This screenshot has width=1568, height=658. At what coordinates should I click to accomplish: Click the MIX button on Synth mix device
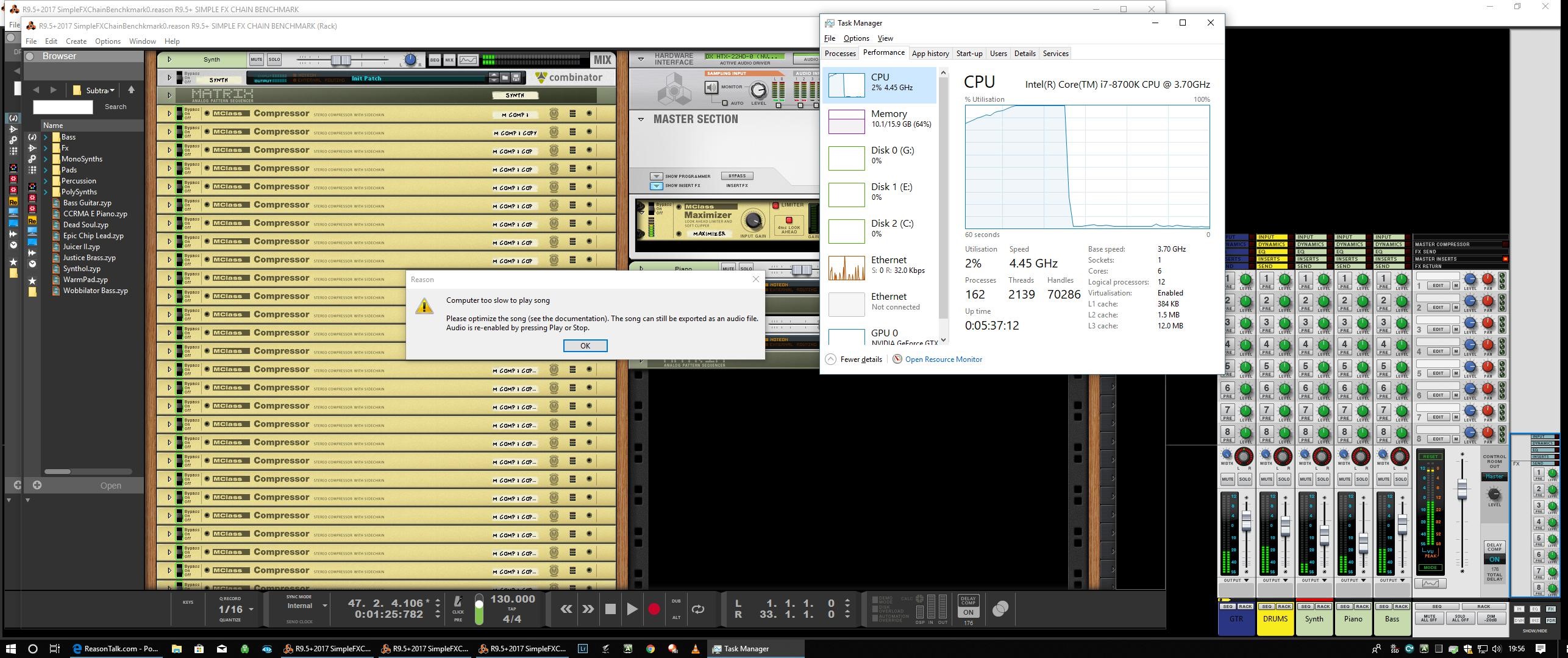pyautogui.click(x=449, y=60)
